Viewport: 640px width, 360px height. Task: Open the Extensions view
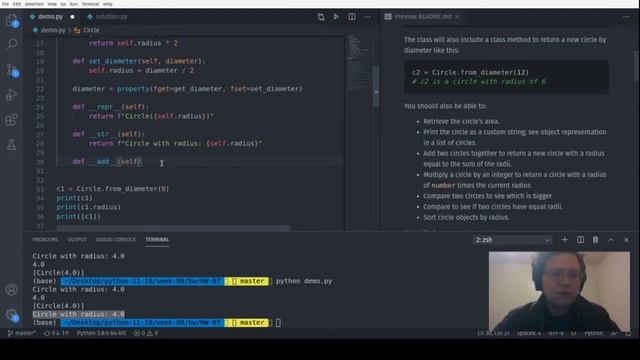(11, 120)
